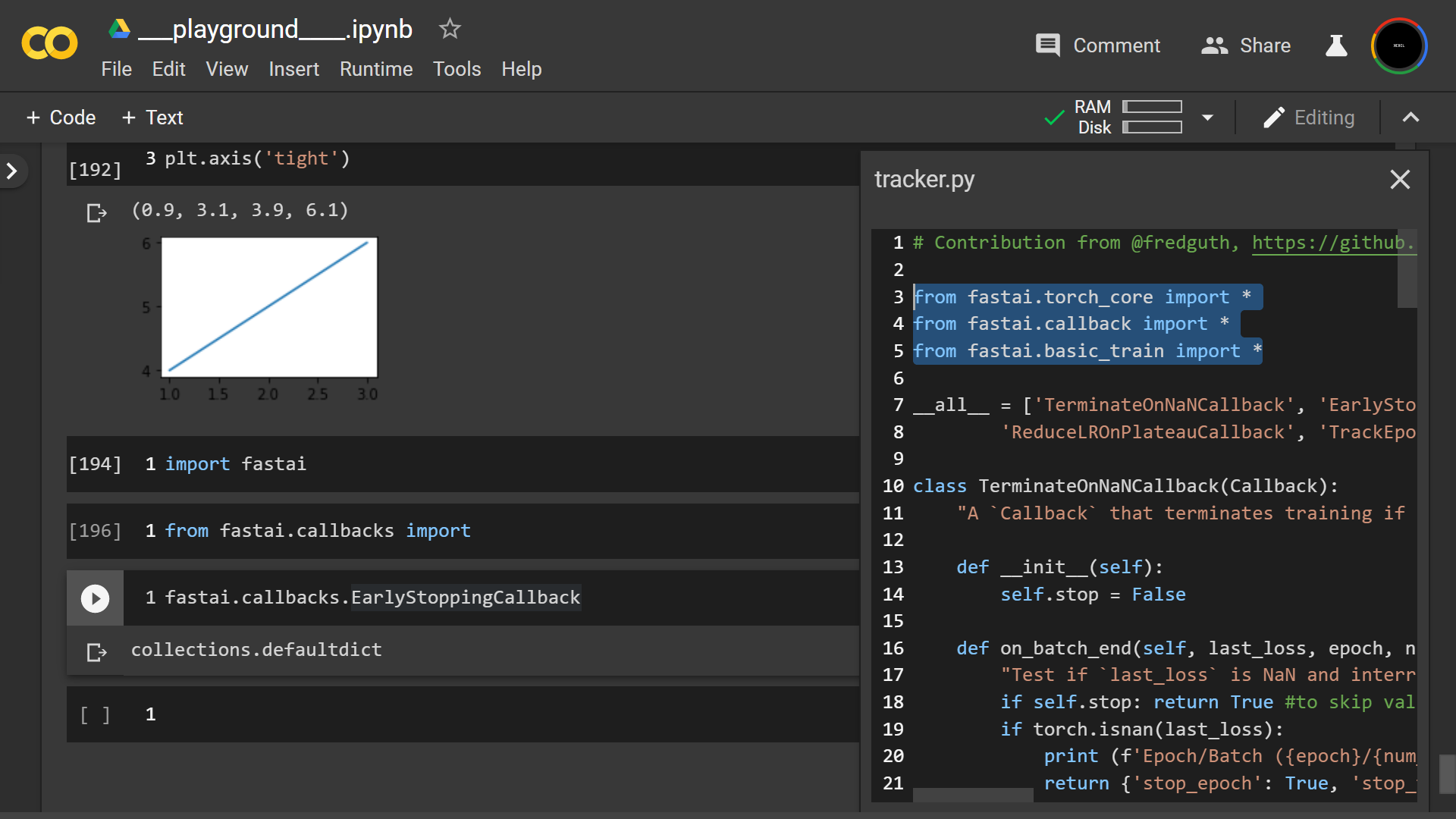Click the green connected checkmark
The height and width of the screenshot is (819, 1456).
1054,118
